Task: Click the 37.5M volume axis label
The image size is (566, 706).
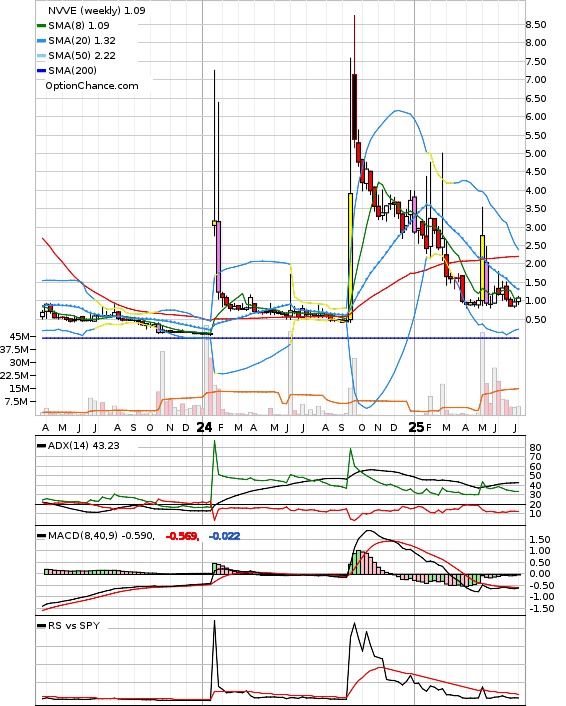Action: [15, 349]
